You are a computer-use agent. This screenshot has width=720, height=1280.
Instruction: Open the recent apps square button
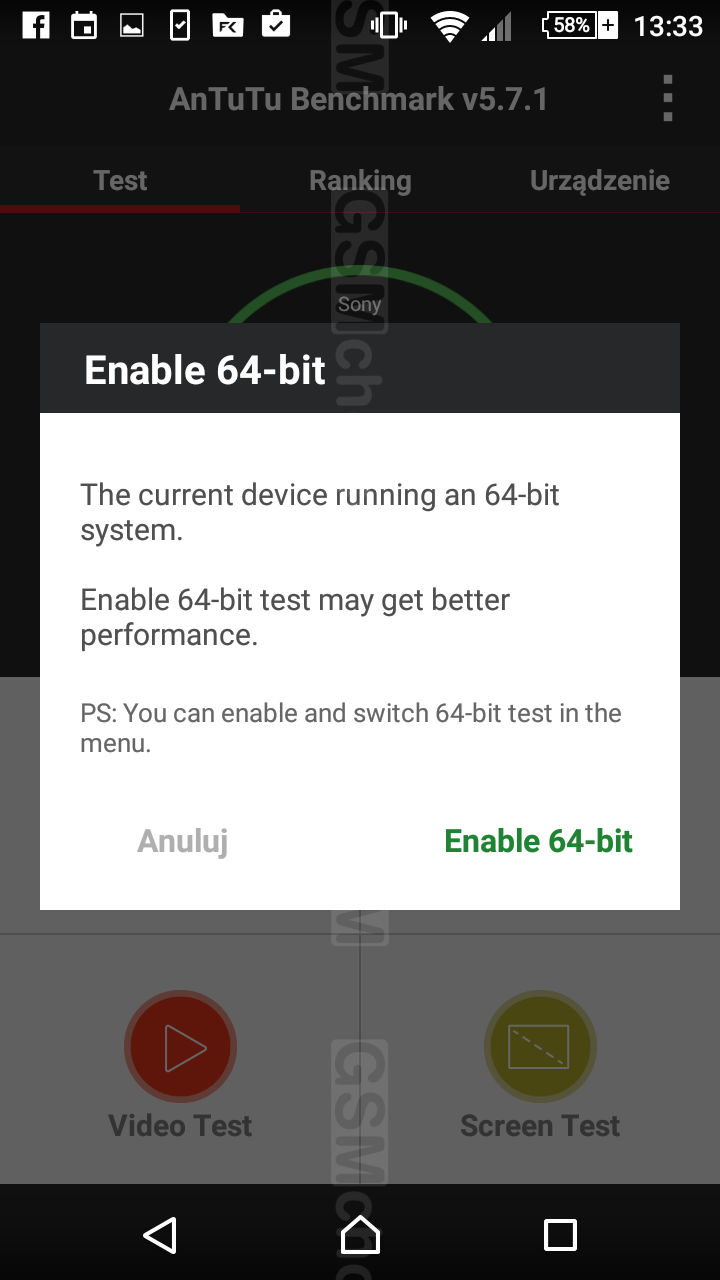(x=560, y=1235)
